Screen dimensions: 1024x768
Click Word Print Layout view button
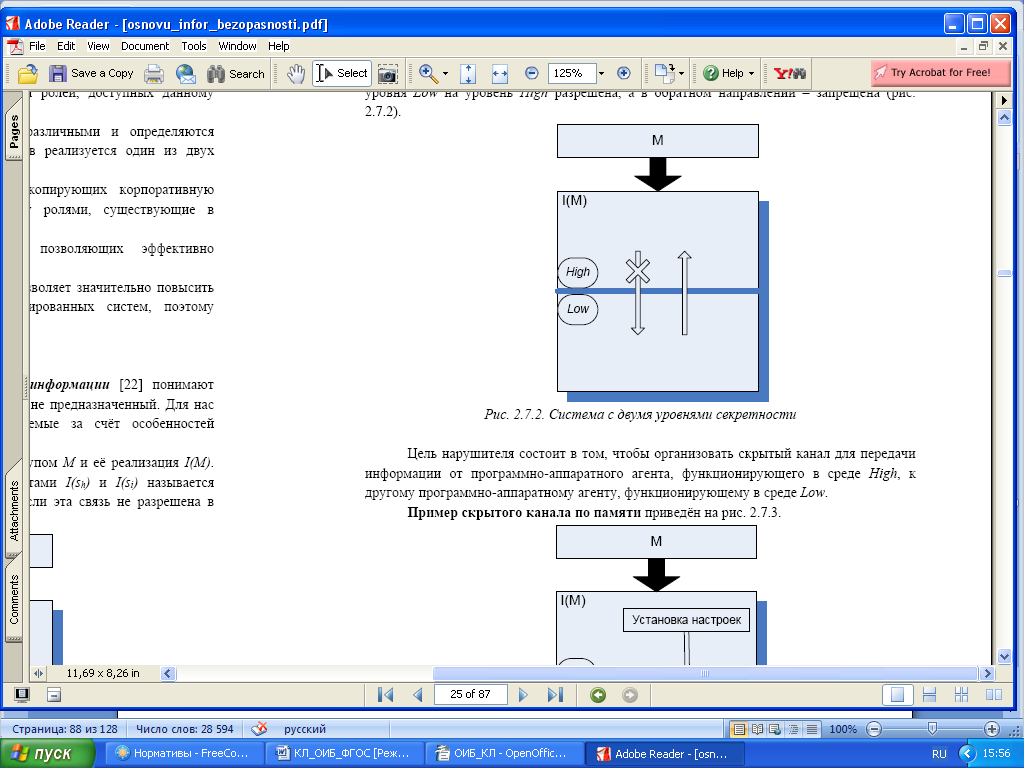pos(739,729)
